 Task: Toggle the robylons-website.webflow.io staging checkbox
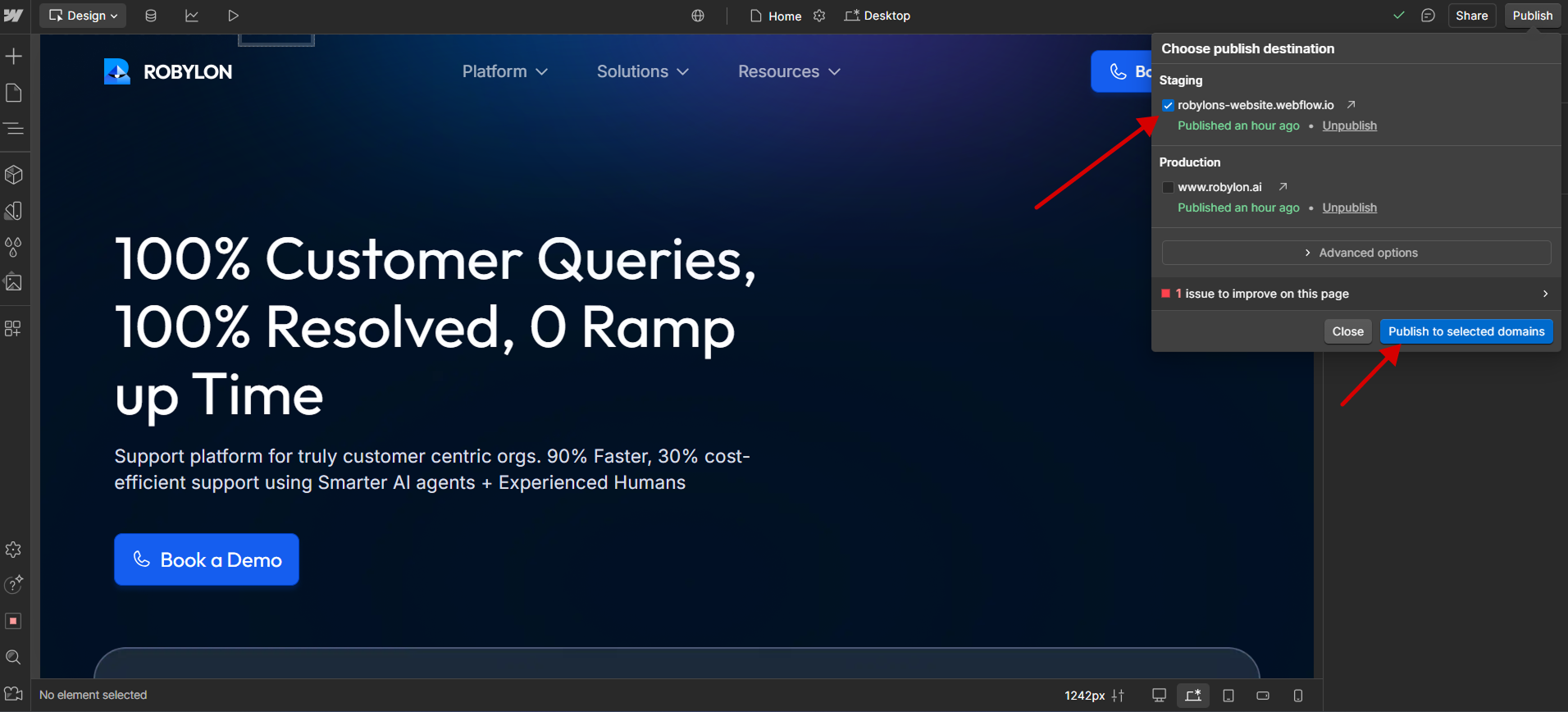(x=1168, y=105)
